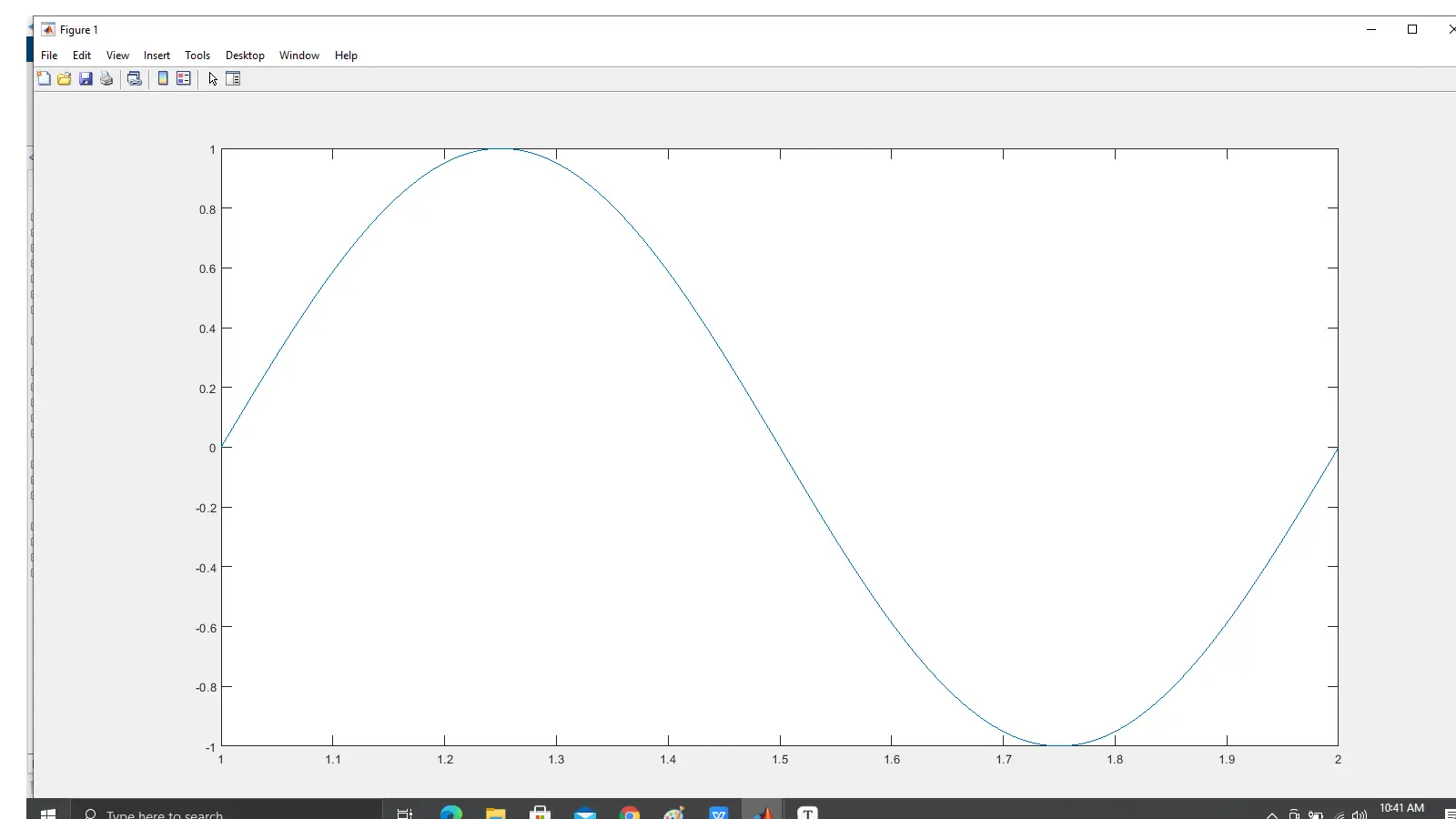Insert a legend using the toolbar icon
Screen dimensions: 1456x819
coord(184,78)
